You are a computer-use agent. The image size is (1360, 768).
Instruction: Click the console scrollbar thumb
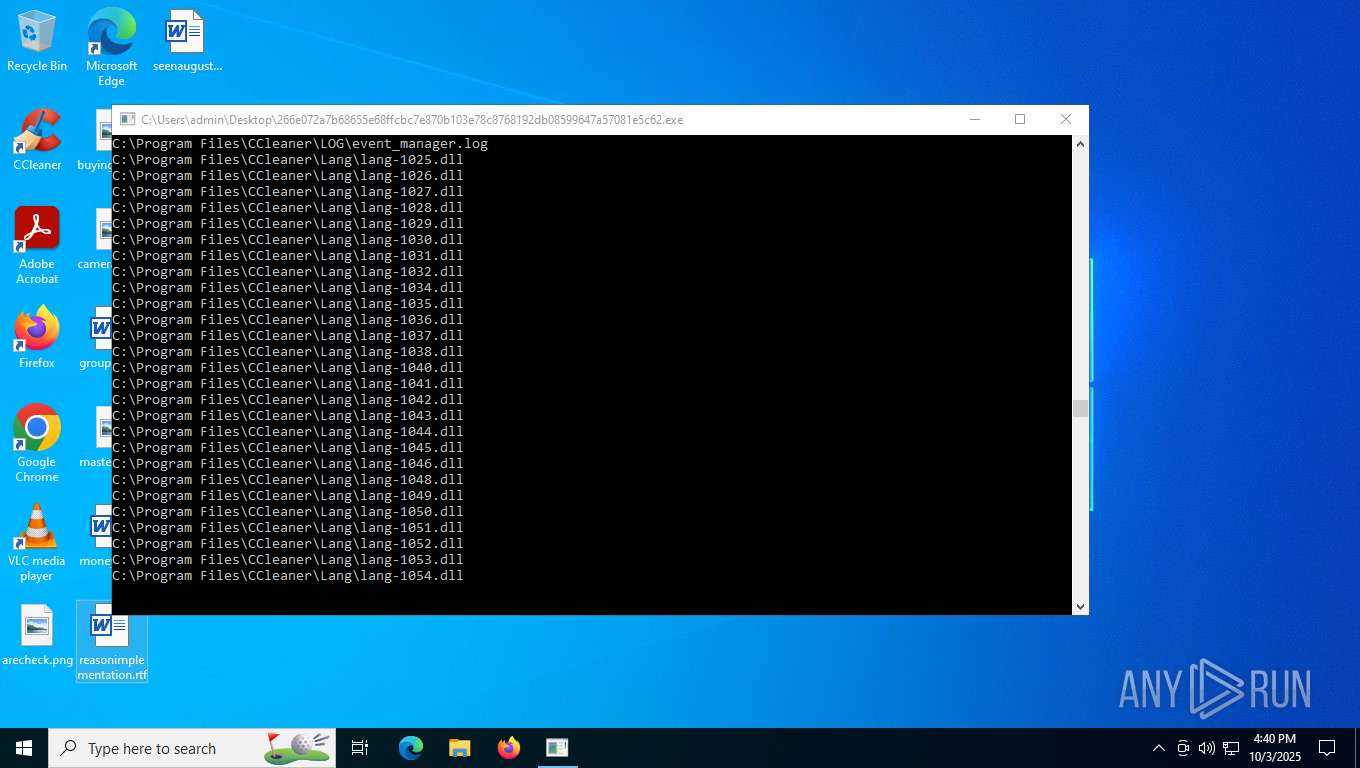point(1080,408)
